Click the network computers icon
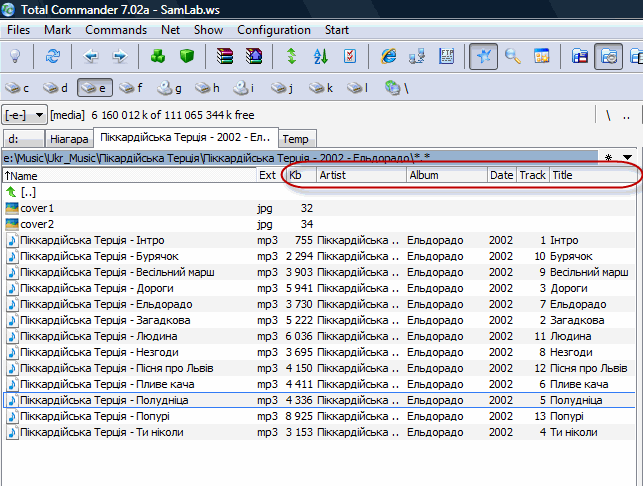Image resolution: width=643 pixels, height=486 pixels. point(417,56)
